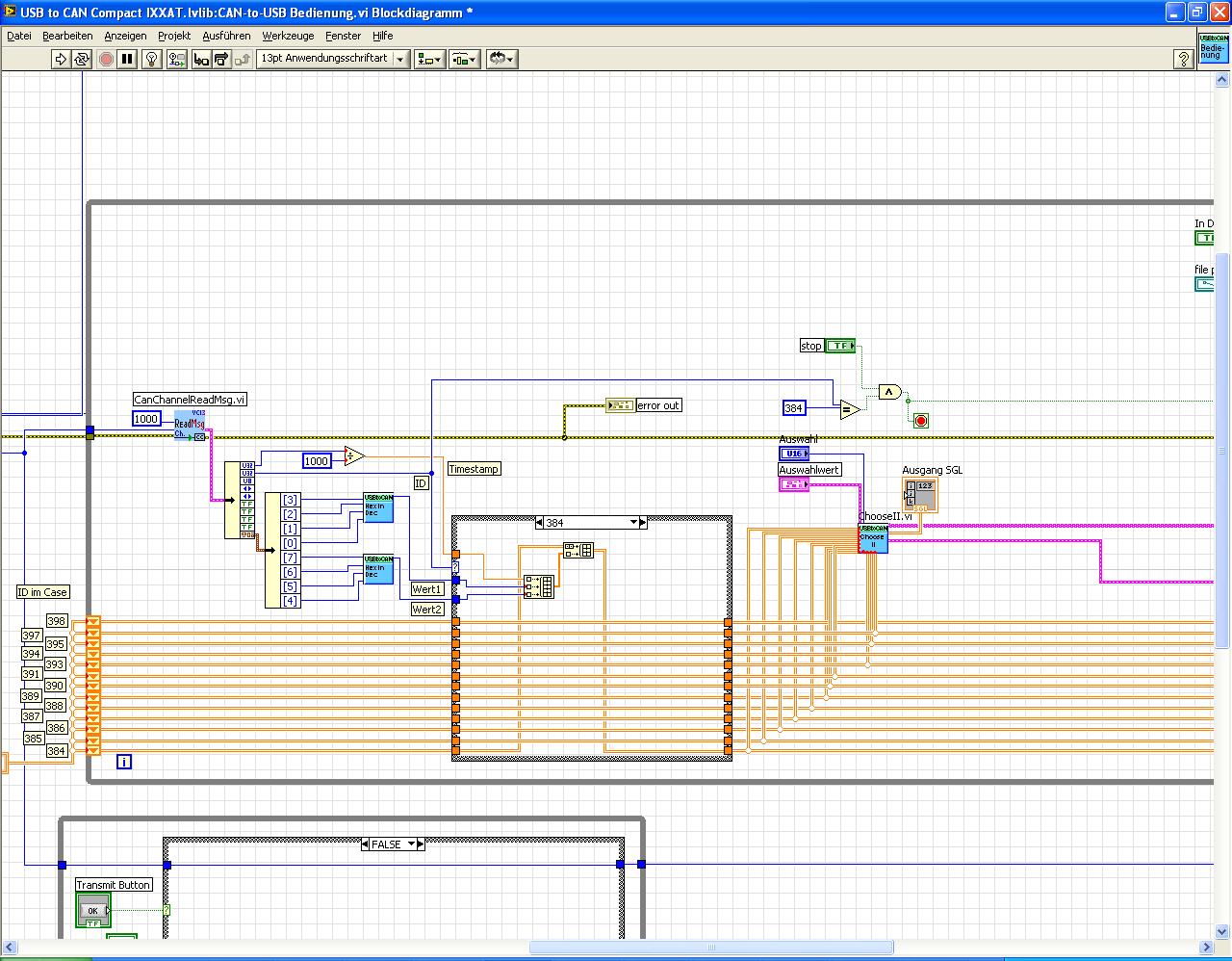Click the Transmit Button OK terminal
This screenshot has height=961, width=1232.
pos(93,910)
